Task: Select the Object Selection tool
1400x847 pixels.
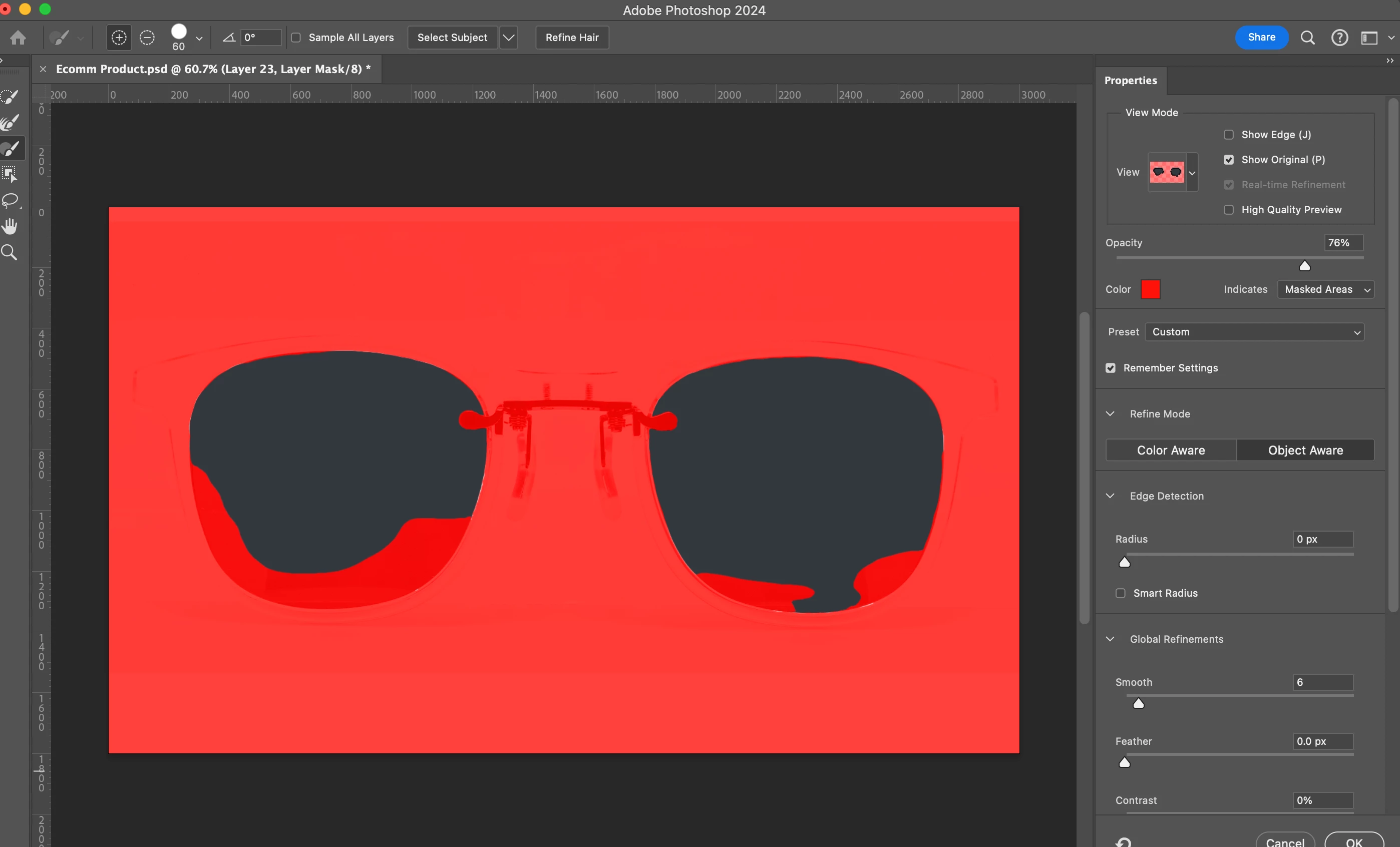Action: point(10,174)
